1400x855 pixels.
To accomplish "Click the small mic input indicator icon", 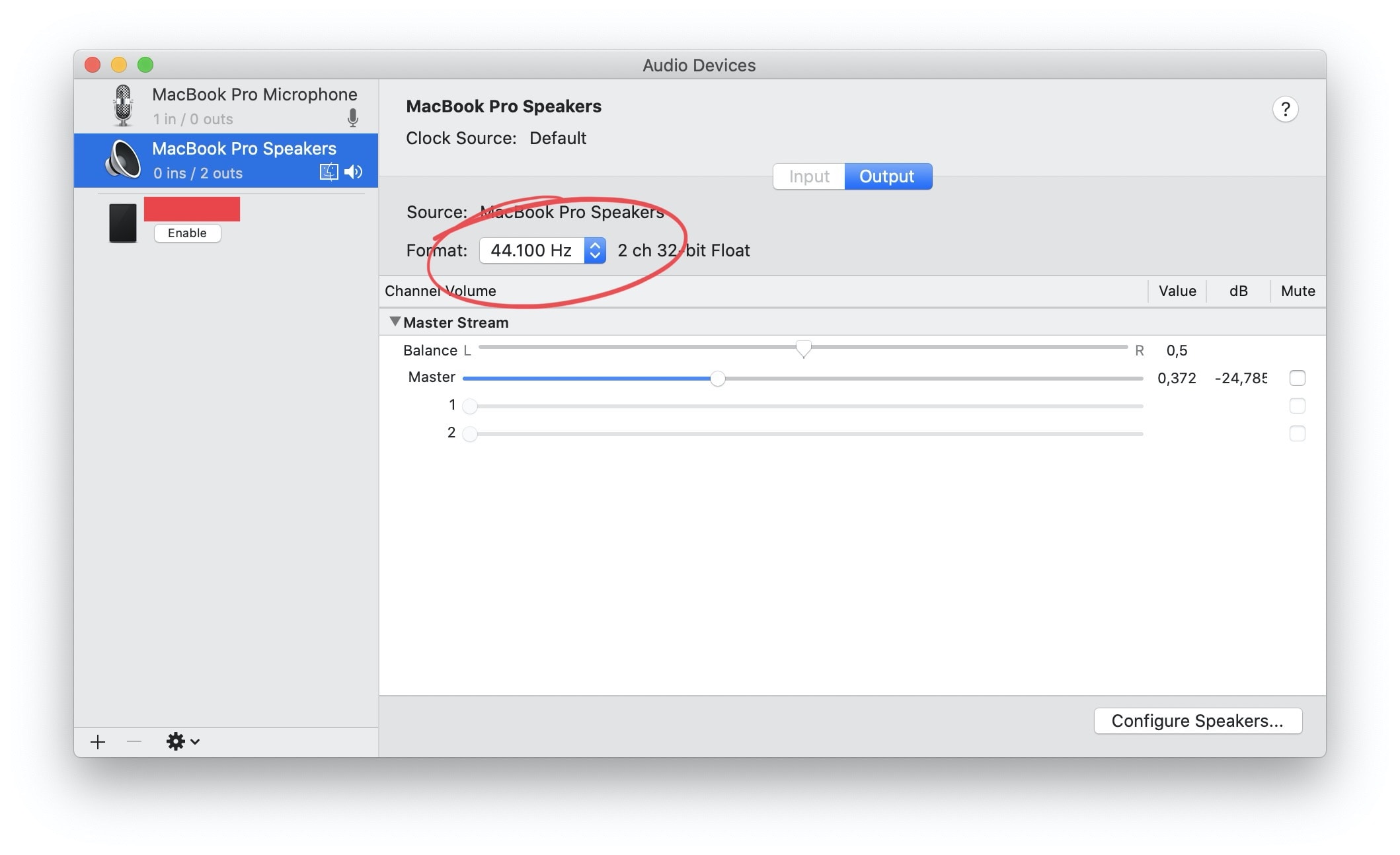I will pyautogui.click(x=353, y=118).
